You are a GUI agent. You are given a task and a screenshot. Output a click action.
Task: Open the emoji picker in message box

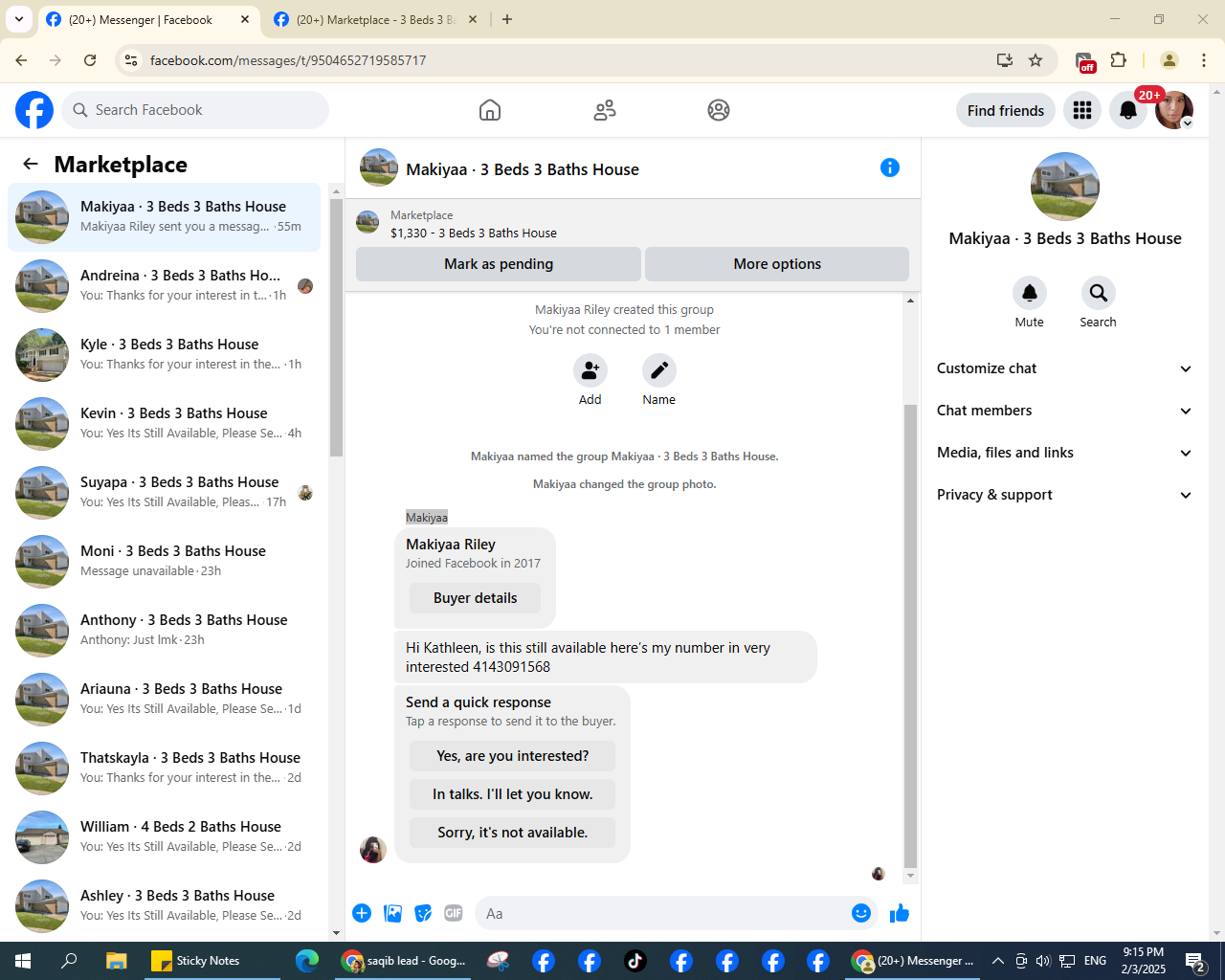point(861,913)
